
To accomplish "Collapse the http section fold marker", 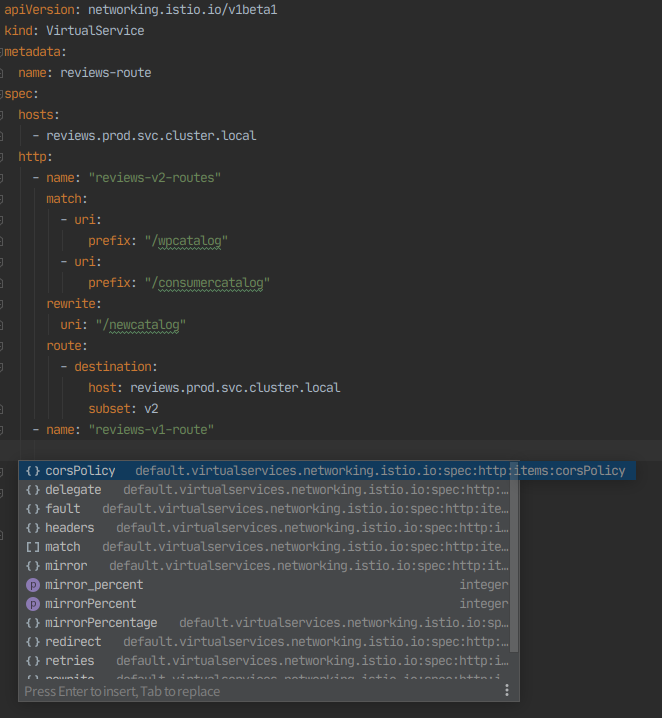I will [x=2, y=157].
